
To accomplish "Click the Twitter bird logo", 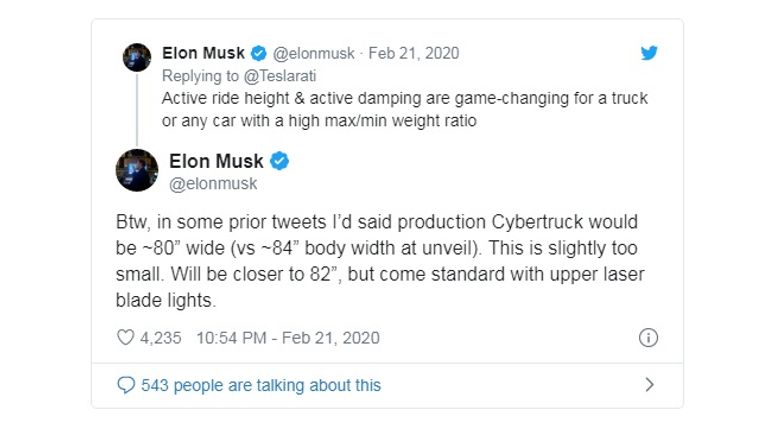I will pos(649,53).
